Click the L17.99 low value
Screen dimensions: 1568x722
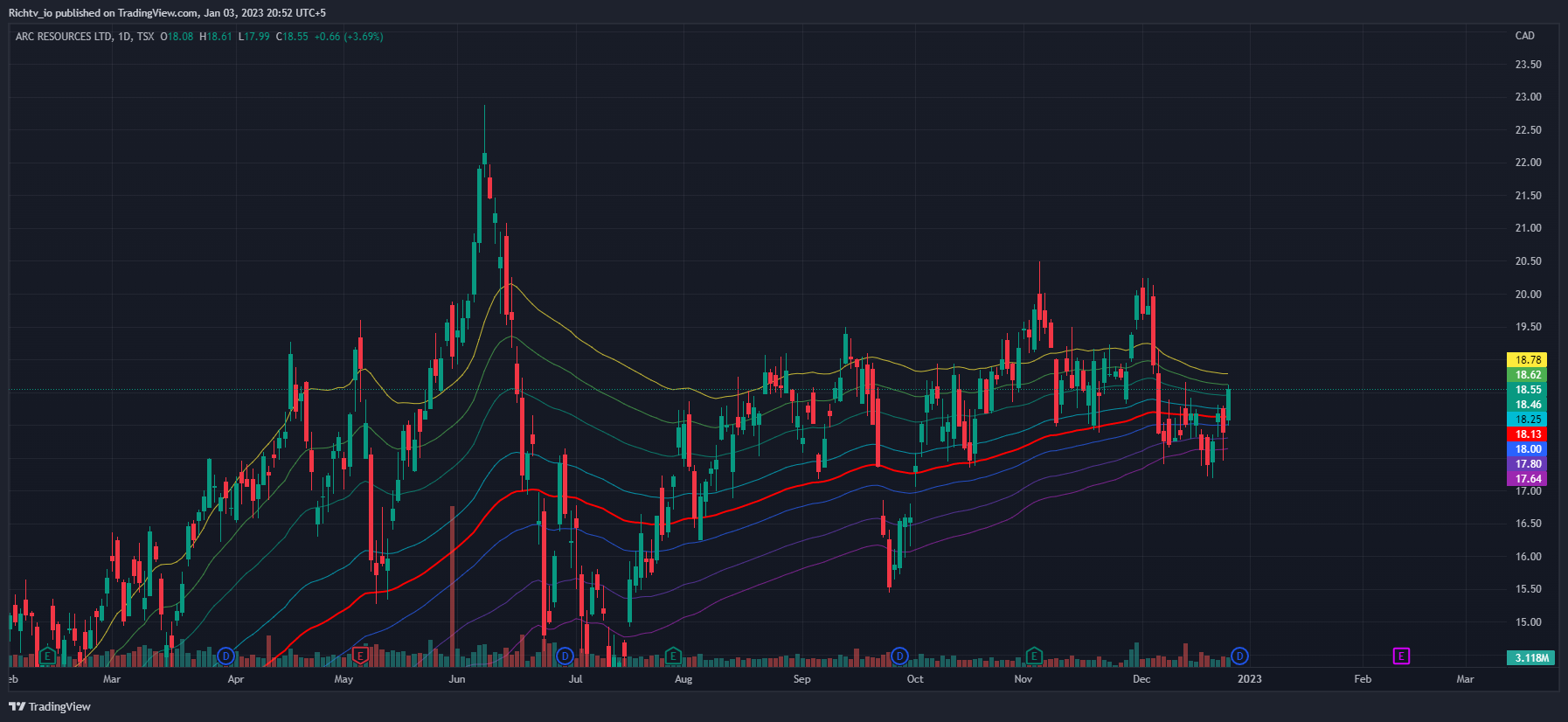coord(254,37)
